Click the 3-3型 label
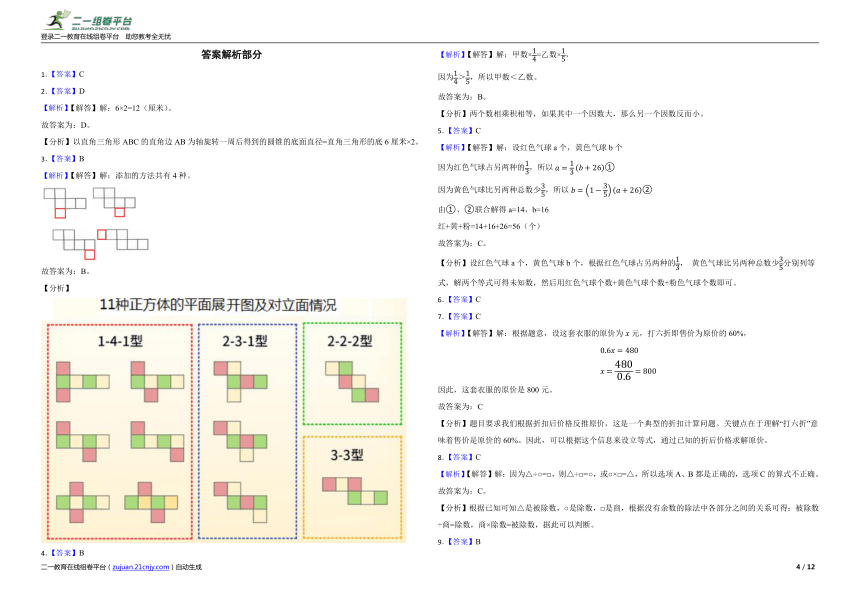Screen dimensions: 860x608 tap(347, 455)
